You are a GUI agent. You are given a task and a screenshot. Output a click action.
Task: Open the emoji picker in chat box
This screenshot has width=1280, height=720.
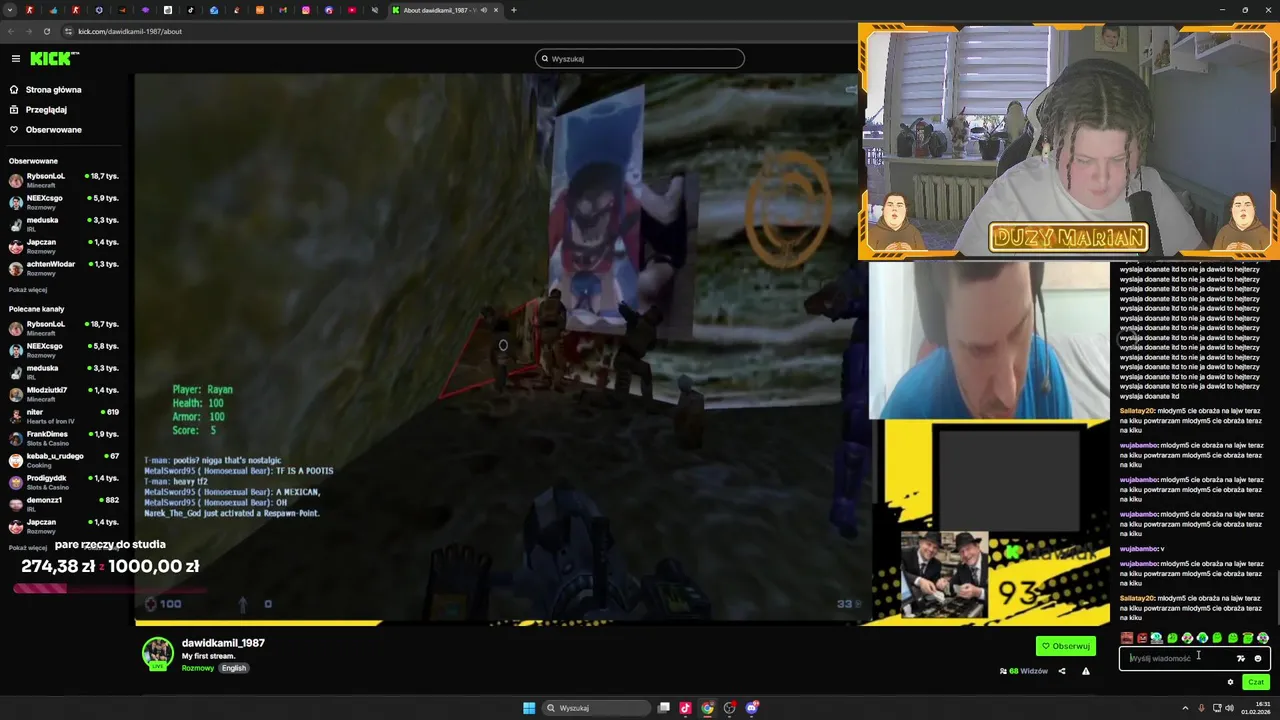1258,658
